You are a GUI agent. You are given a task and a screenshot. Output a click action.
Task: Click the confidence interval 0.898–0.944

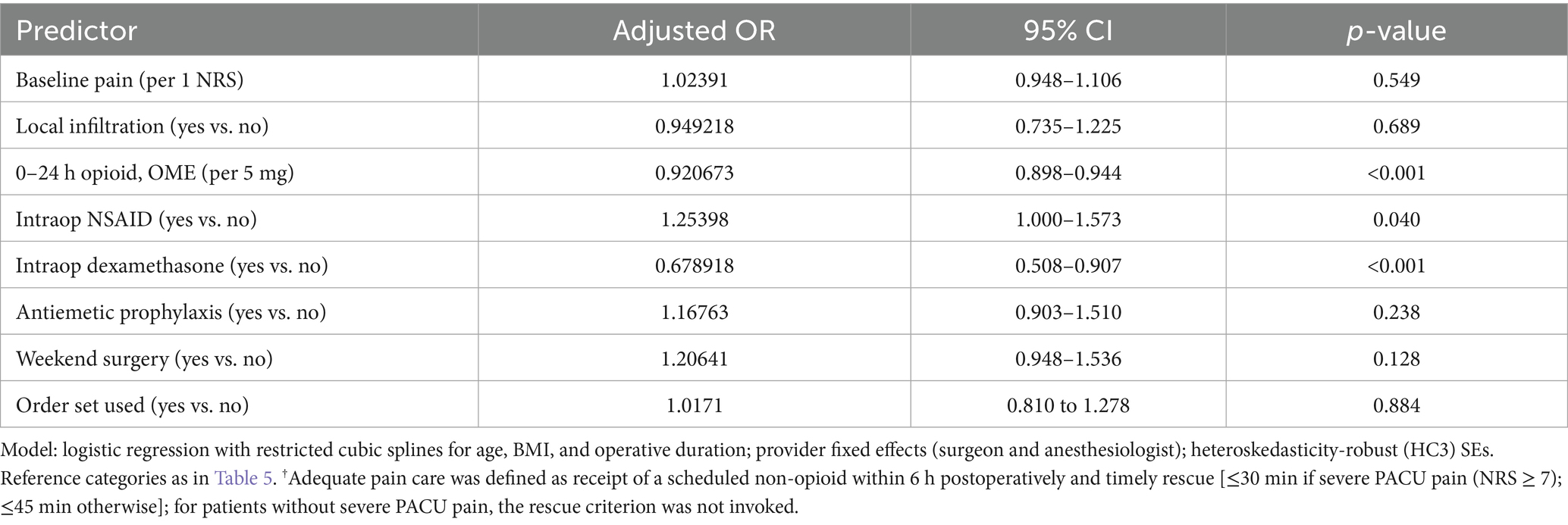click(x=1068, y=173)
